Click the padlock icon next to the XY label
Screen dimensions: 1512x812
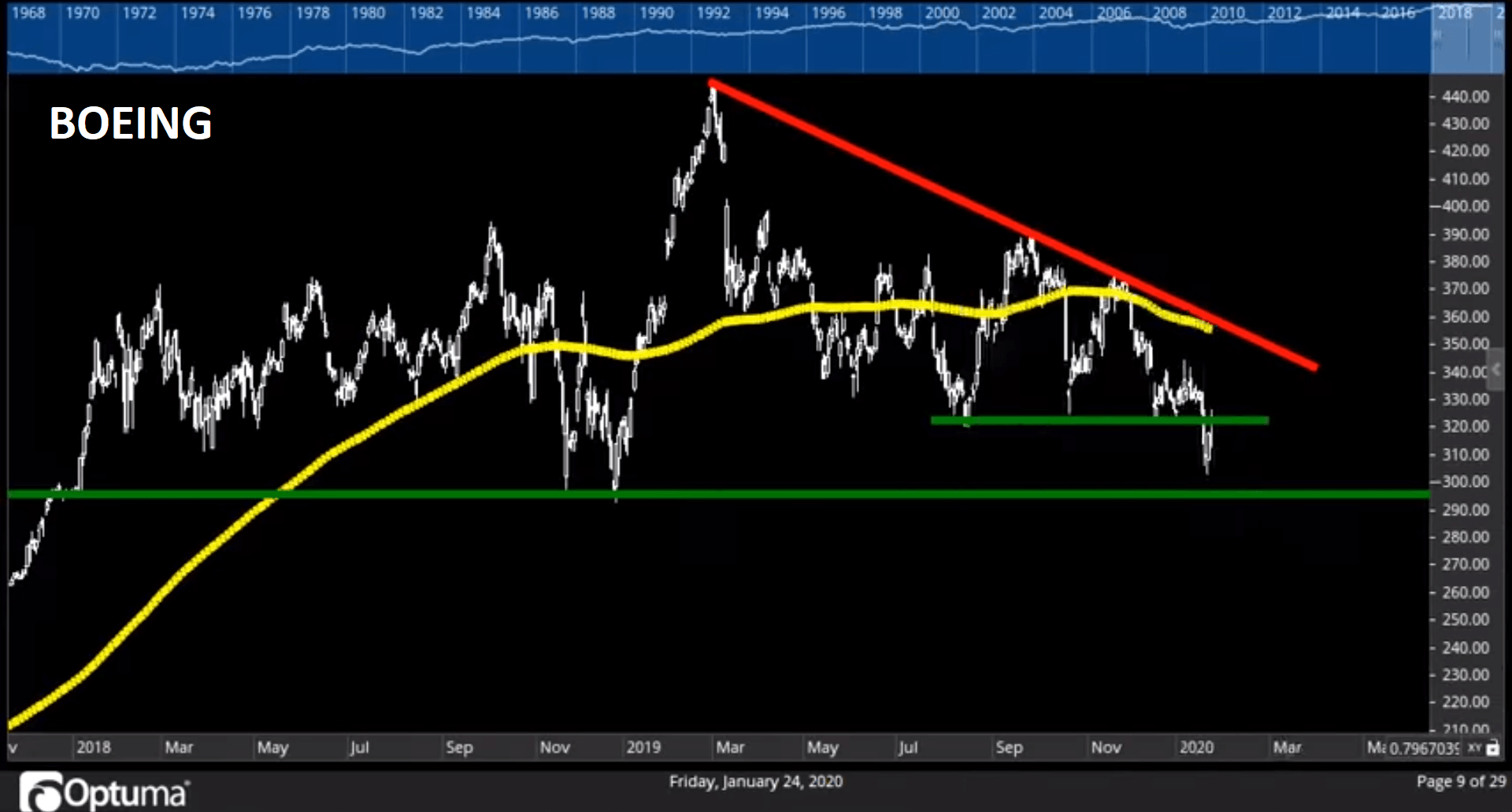tap(1494, 747)
